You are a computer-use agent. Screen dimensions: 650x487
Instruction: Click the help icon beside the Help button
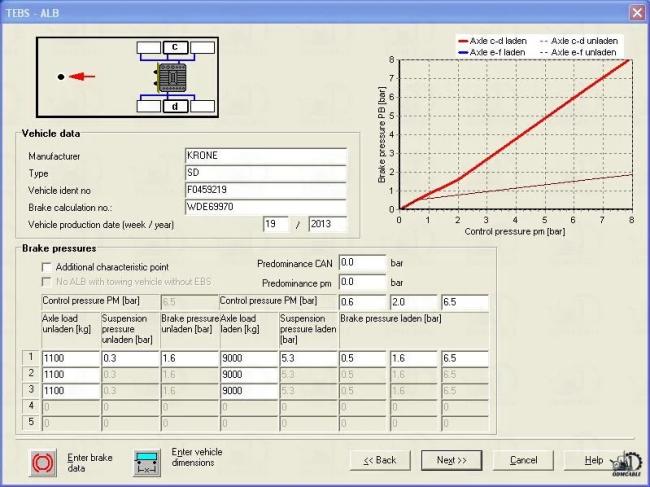pos(627,462)
